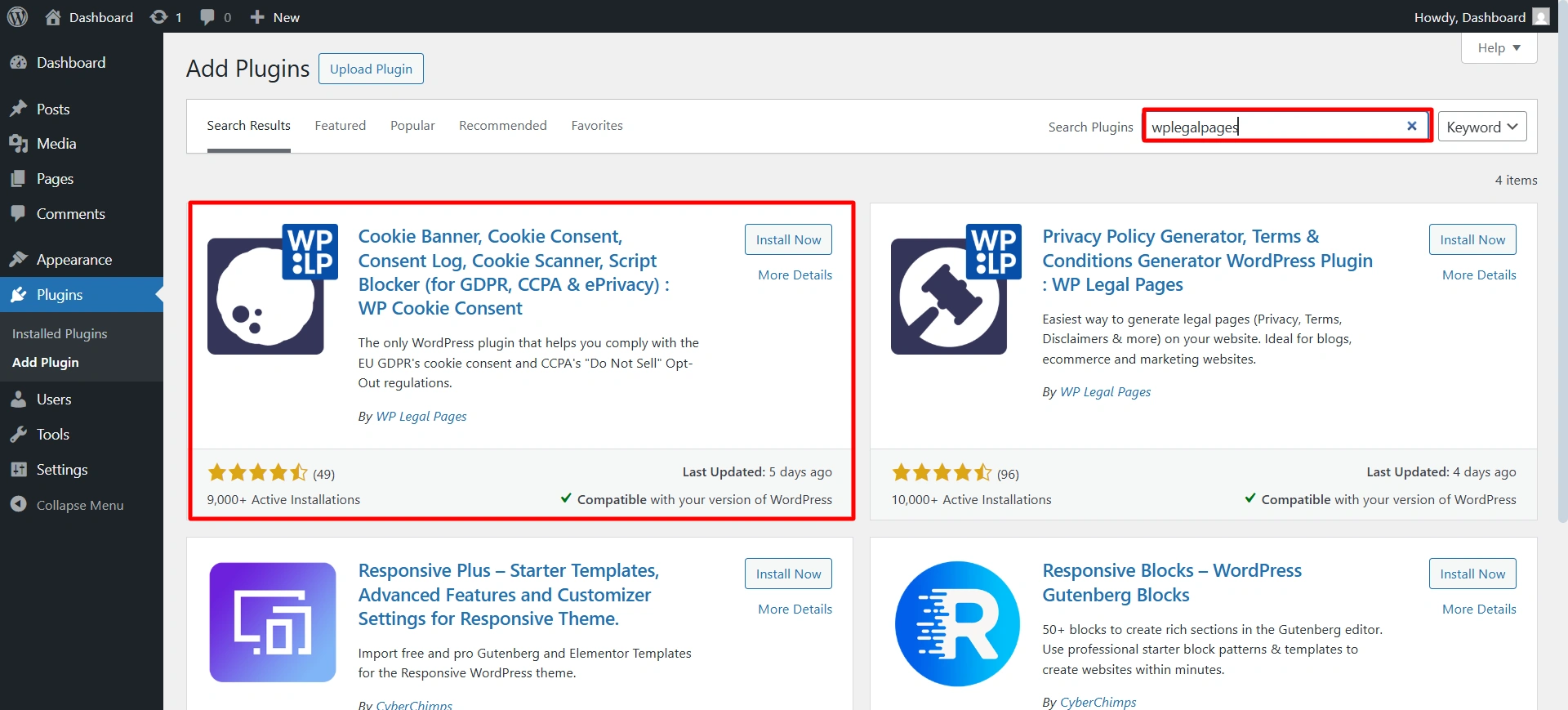Switch to the Popular tab
This screenshot has height=710, width=1568.
412,126
